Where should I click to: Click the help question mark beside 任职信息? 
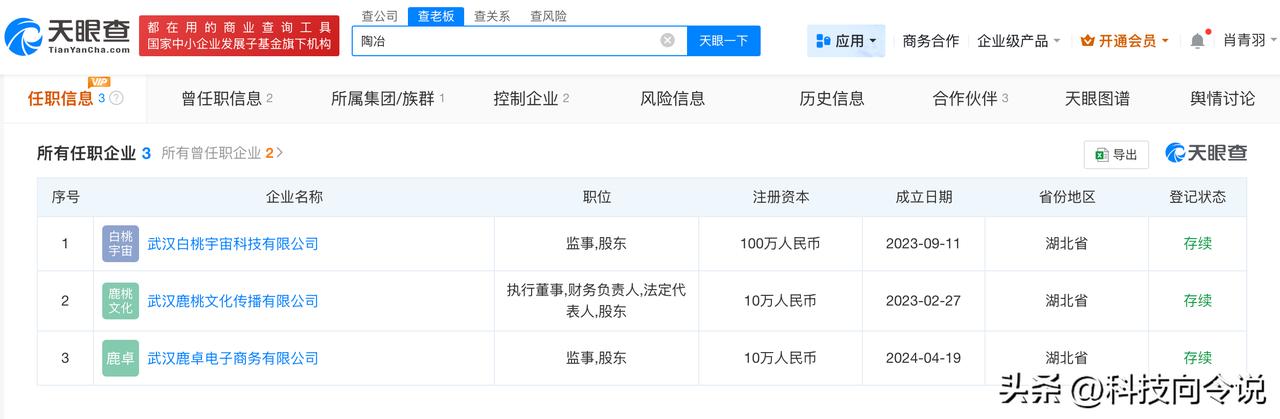click(117, 98)
